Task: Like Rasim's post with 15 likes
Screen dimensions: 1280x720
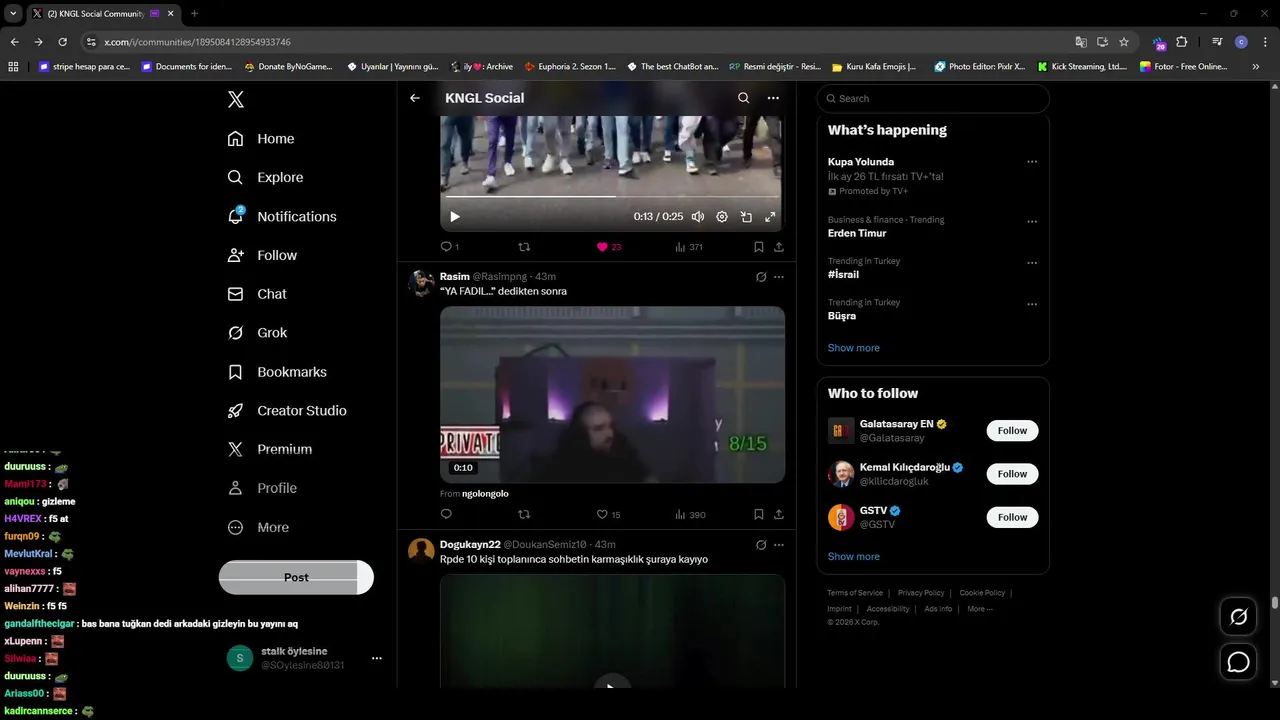Action: (x=608, y=514)
